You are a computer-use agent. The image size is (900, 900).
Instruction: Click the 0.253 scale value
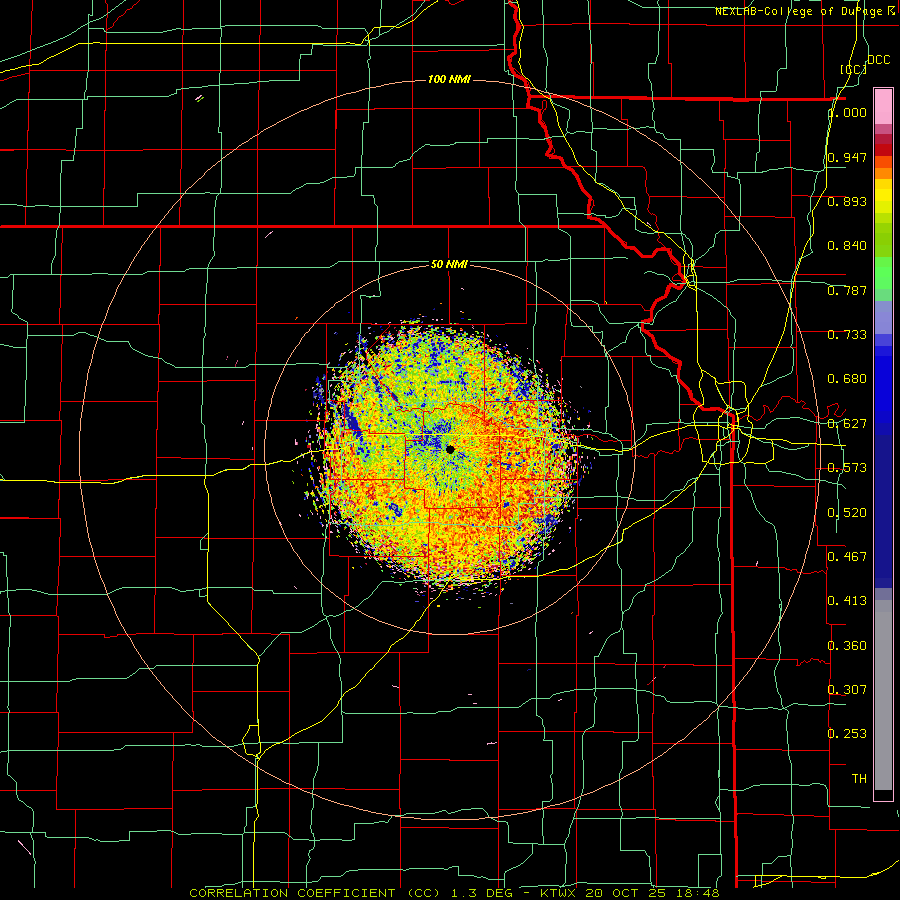click(x=847, y=734)
